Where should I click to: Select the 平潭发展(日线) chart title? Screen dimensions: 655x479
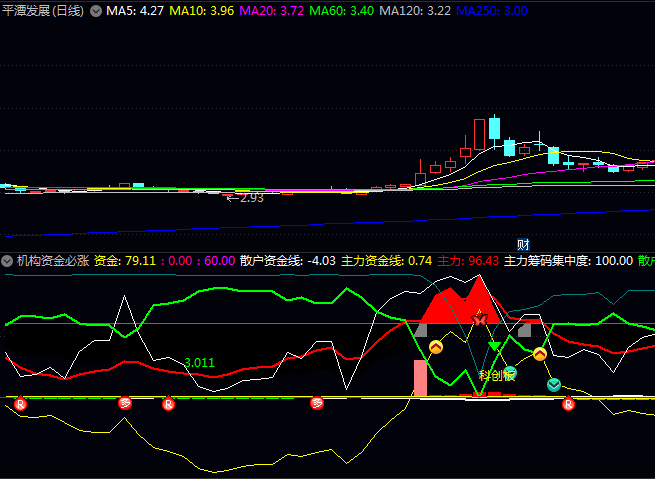[43, 11]
